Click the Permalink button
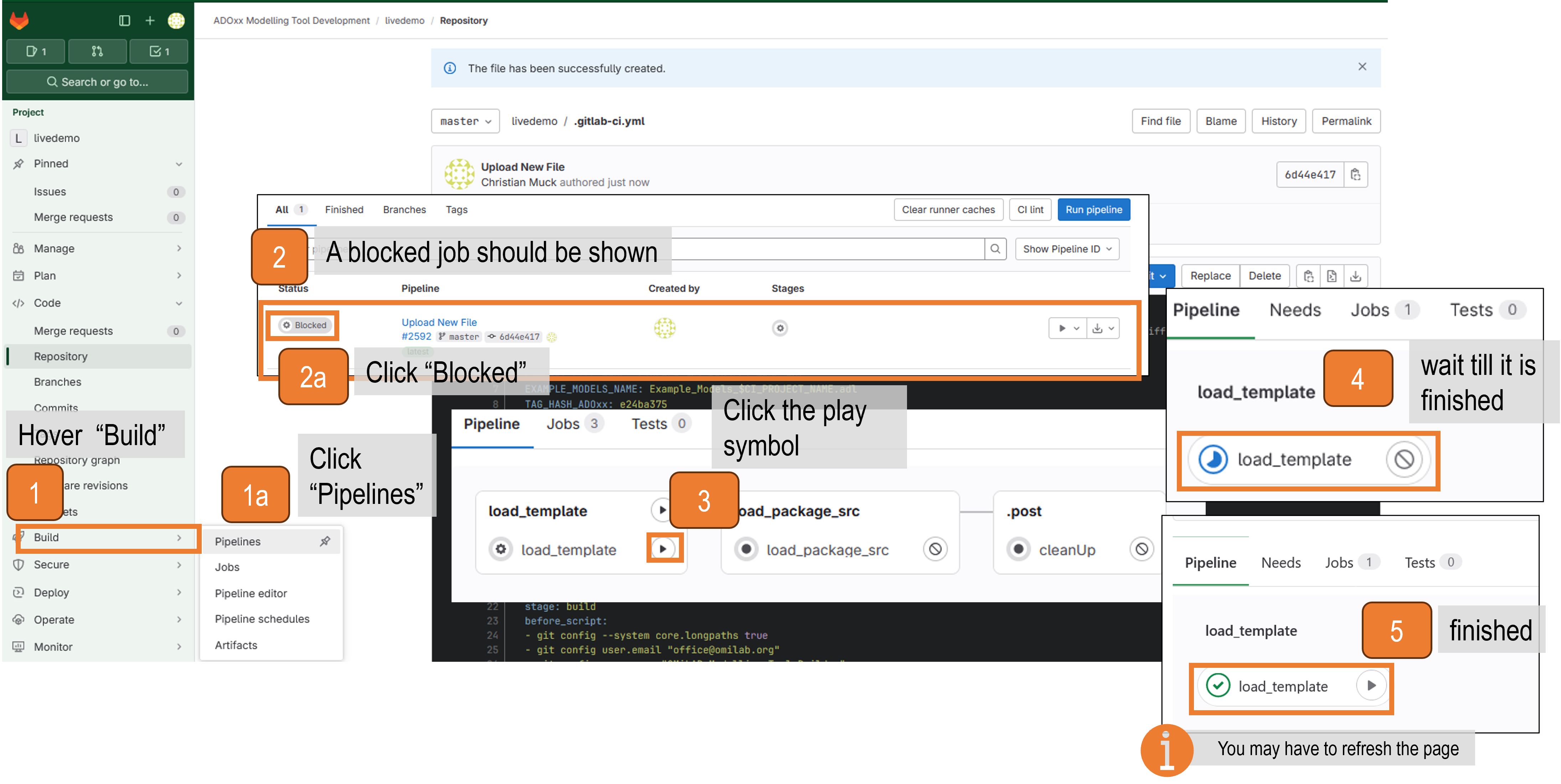The height and width of the screenshot is (784, 1561). pyautogui.click(x=1346, y=121)
